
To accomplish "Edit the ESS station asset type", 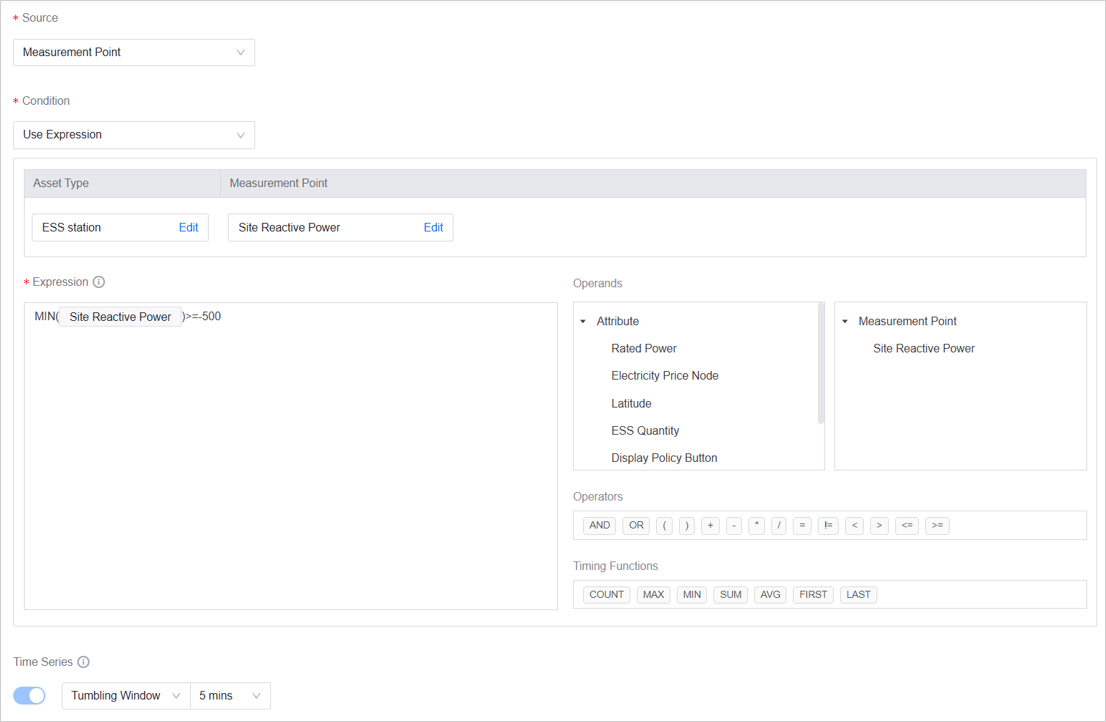I will pos(188,228).
